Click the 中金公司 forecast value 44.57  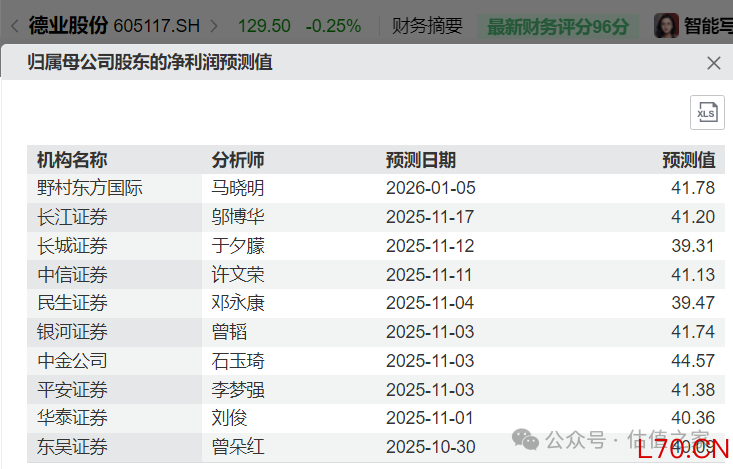[694, 361]
